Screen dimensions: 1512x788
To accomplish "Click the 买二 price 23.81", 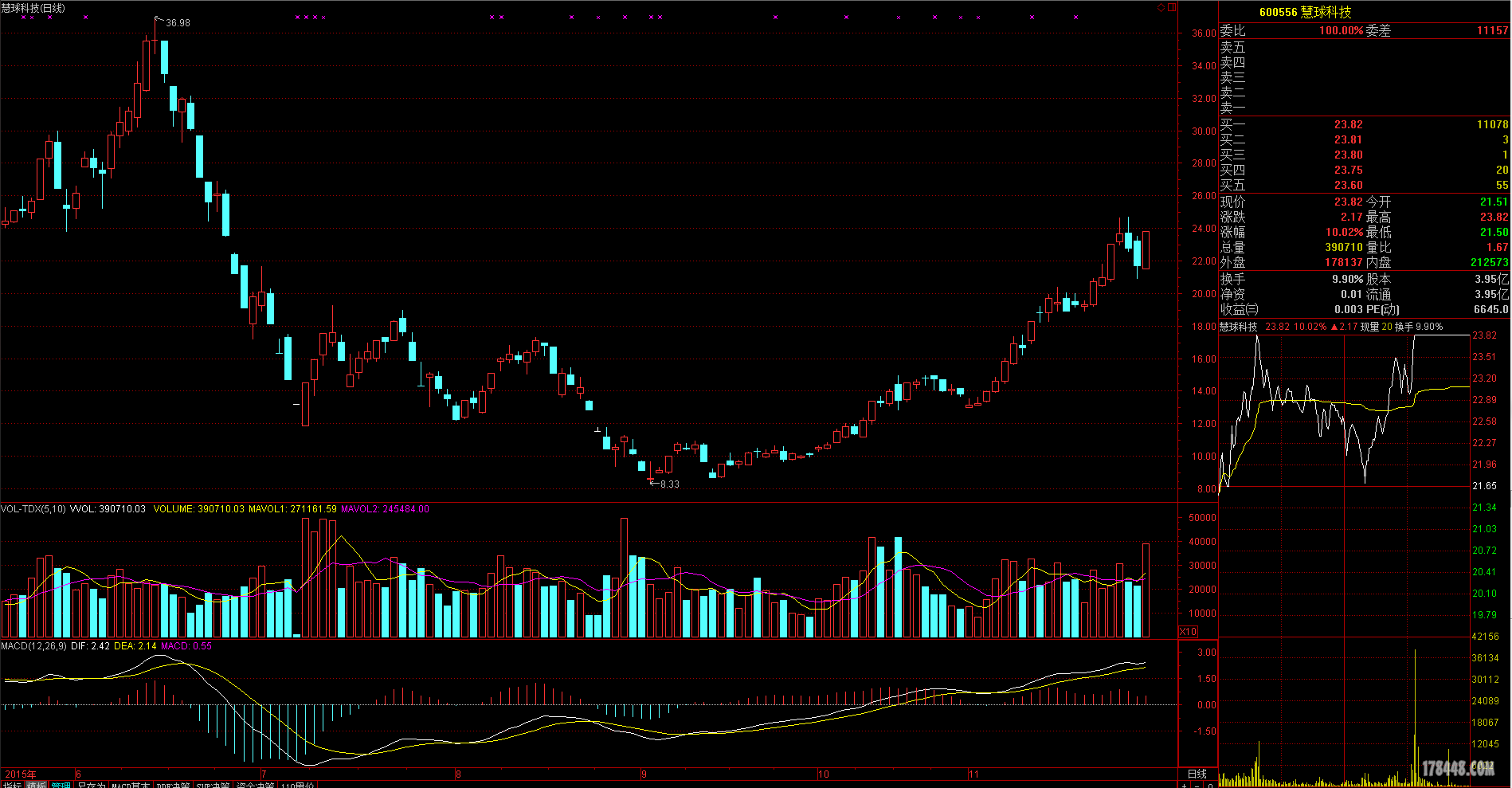I will click(1348, 139).
